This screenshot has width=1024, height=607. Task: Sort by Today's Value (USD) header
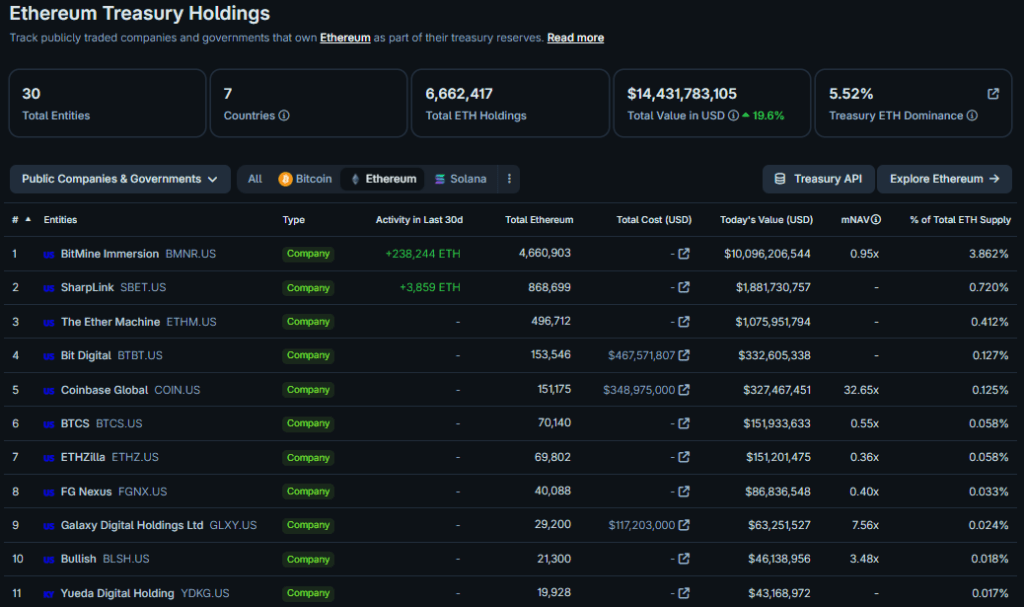click(x=766, y=220)
